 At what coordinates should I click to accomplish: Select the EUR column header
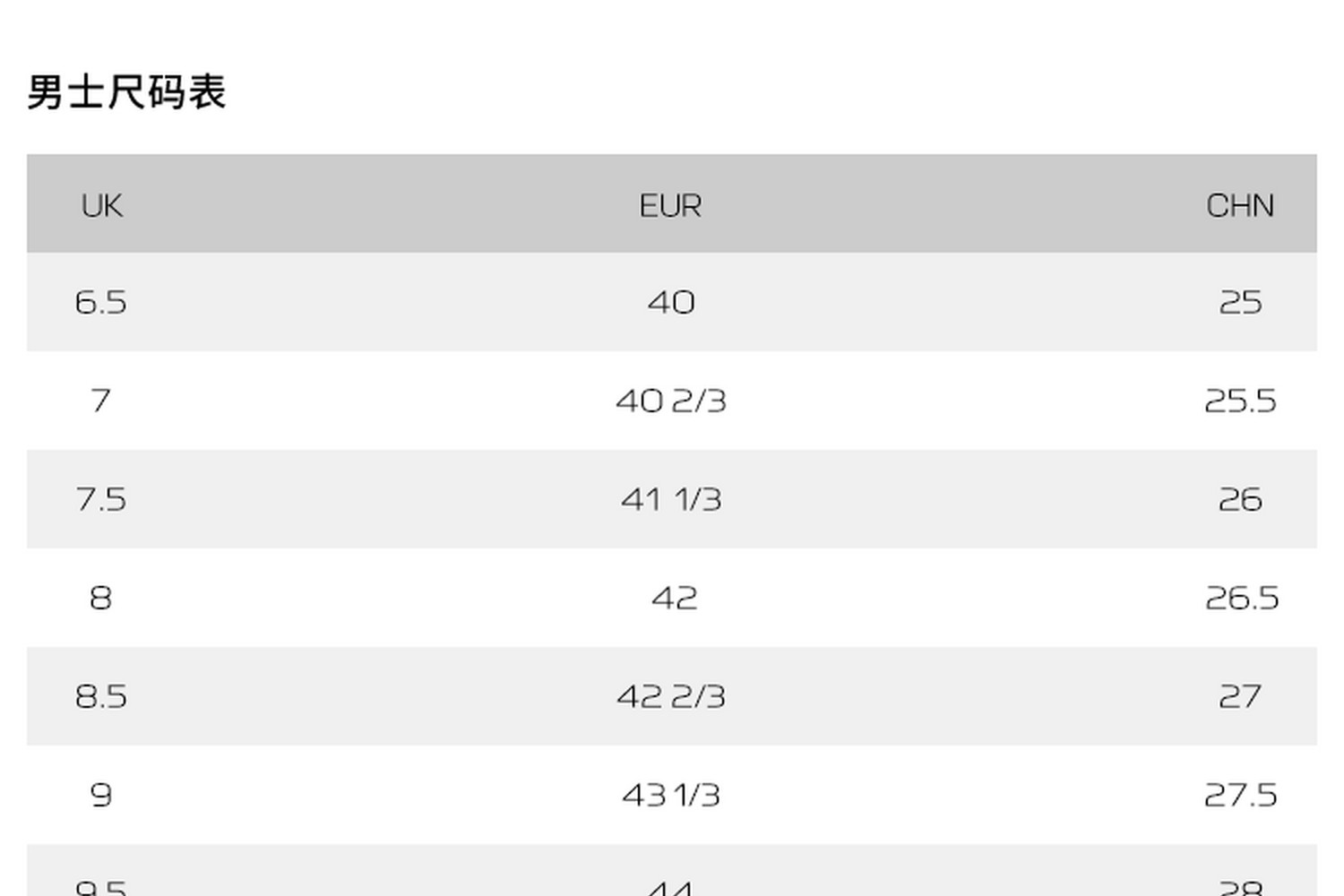(670, 206)
